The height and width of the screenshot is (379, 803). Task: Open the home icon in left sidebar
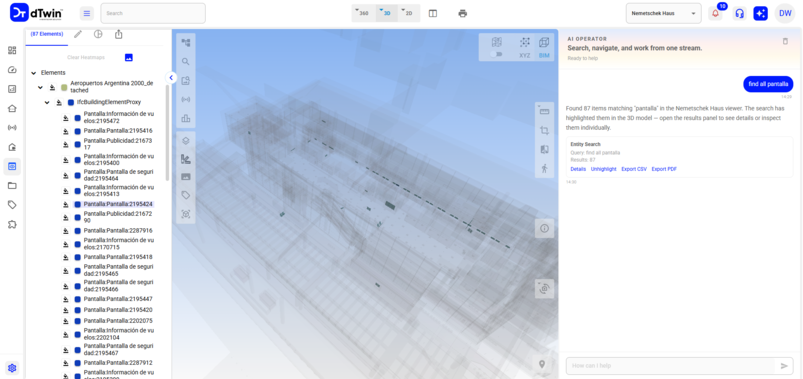[12, 108]
